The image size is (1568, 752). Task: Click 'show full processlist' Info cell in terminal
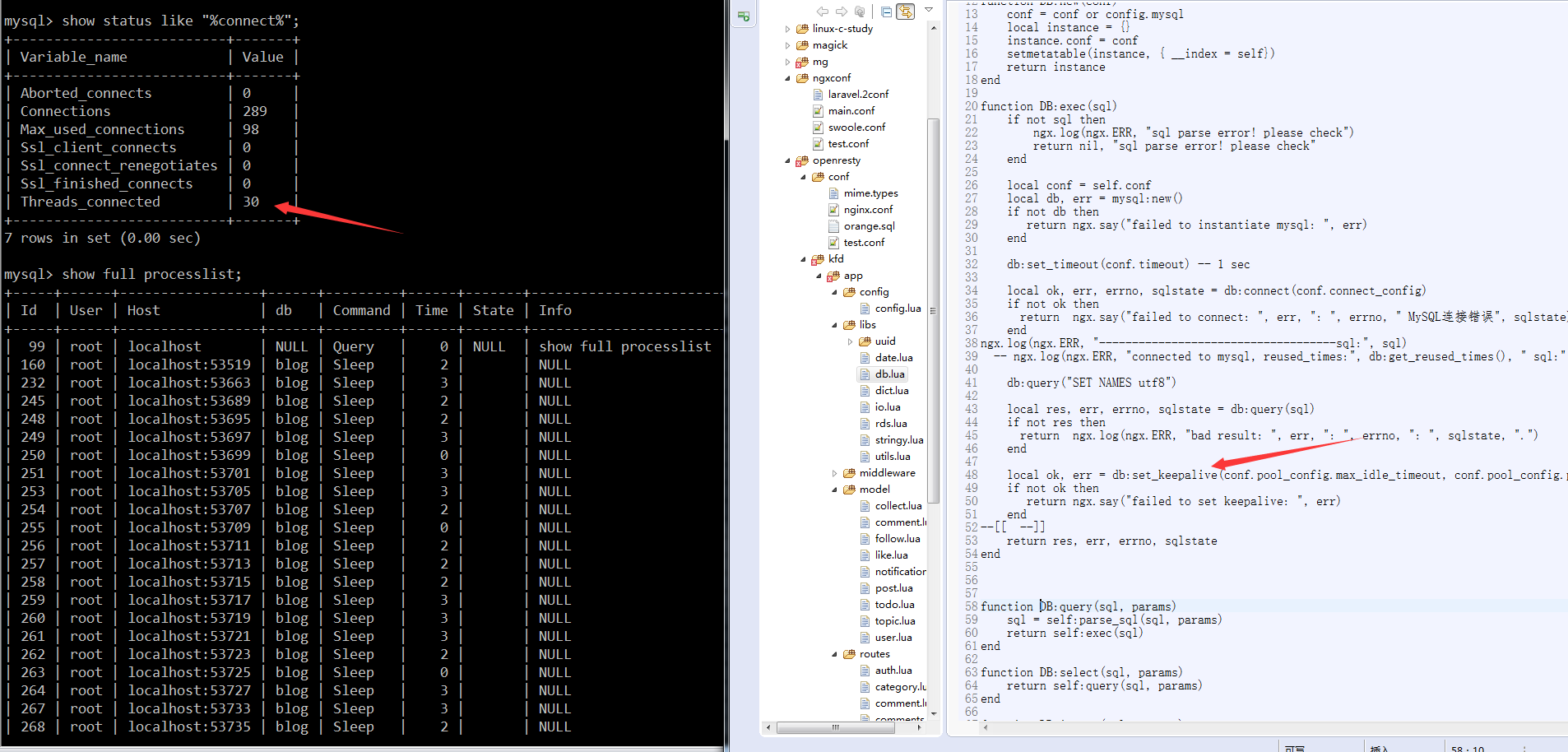coord(624,346)
